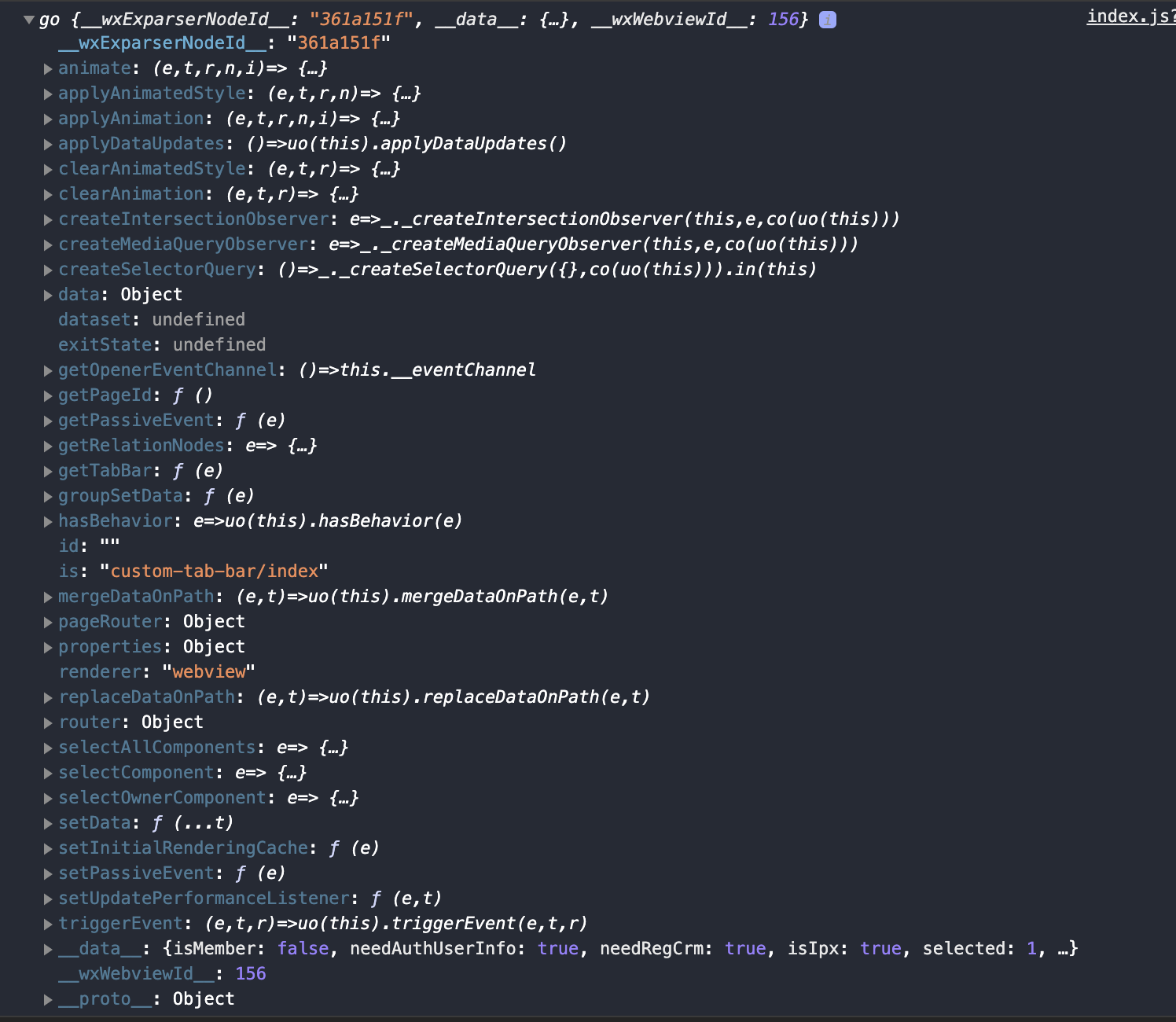Expand the properties object
This screenshot has width=1176, height=1022.
(48, 648)
